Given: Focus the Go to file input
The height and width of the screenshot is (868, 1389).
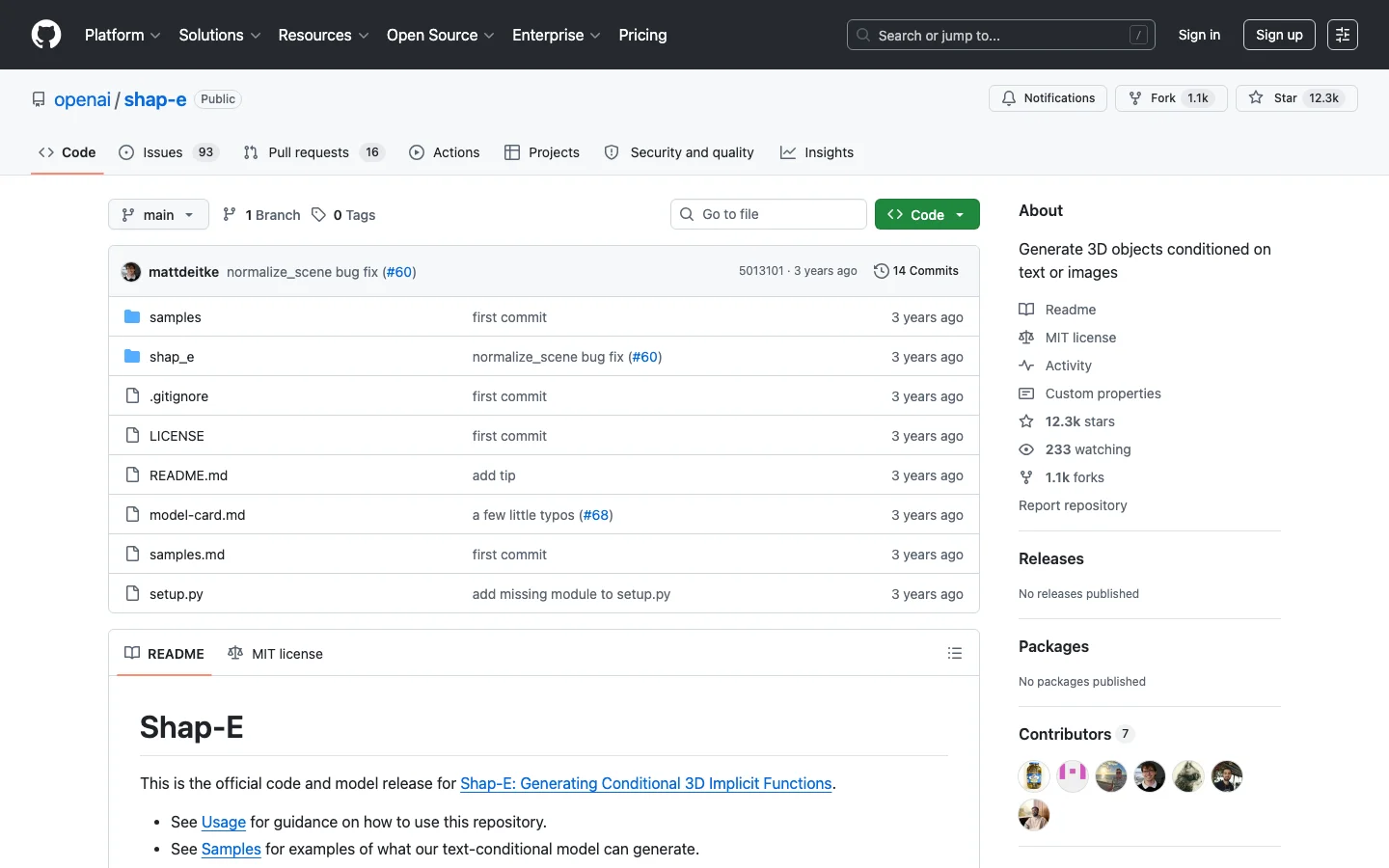Looking at the screenshot, I should click(769, 214).
